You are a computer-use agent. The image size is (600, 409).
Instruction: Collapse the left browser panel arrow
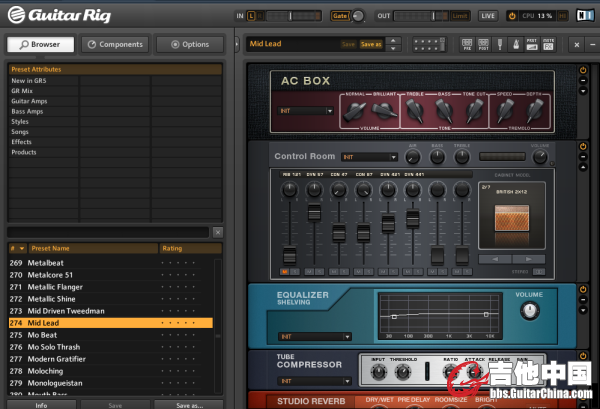(237, 44)
